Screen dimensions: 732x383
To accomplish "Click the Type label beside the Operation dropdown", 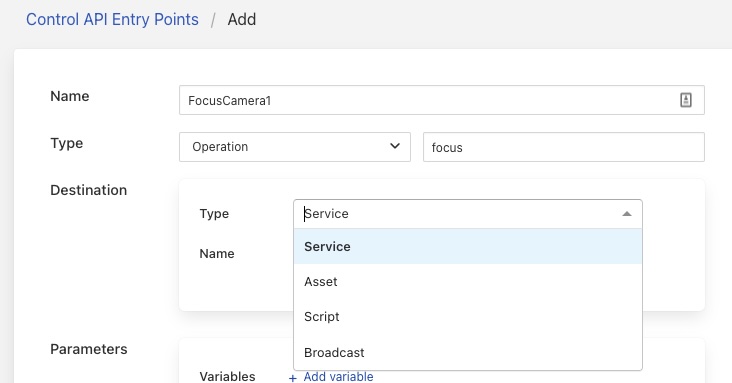I will (66, 143).
